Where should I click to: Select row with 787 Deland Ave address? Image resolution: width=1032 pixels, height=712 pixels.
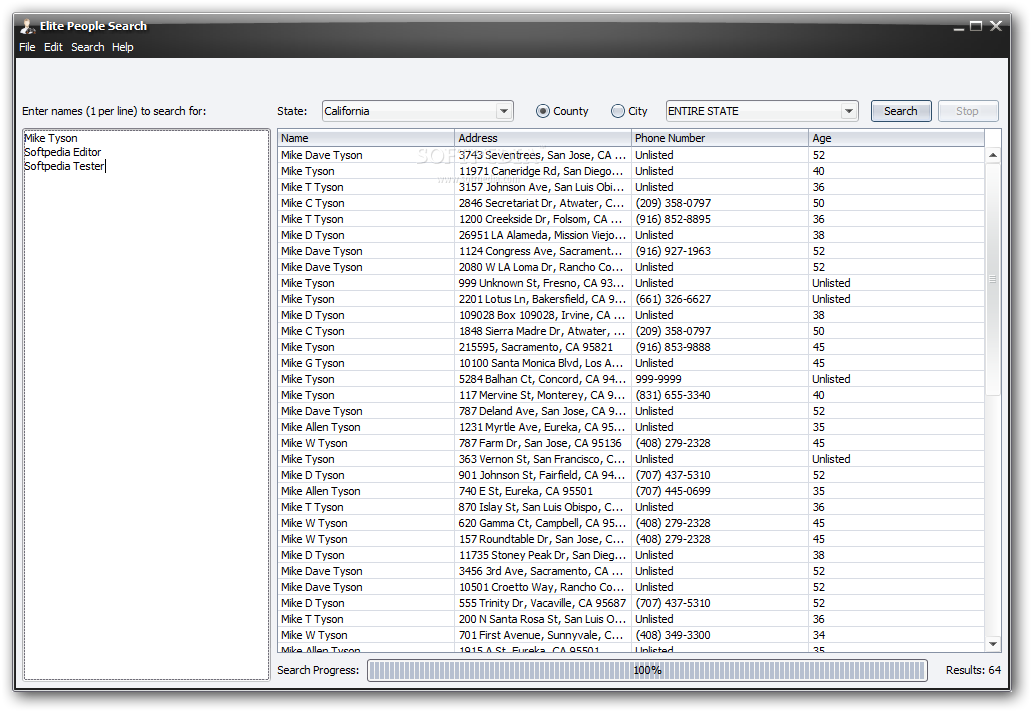click(x=631, y=411)
